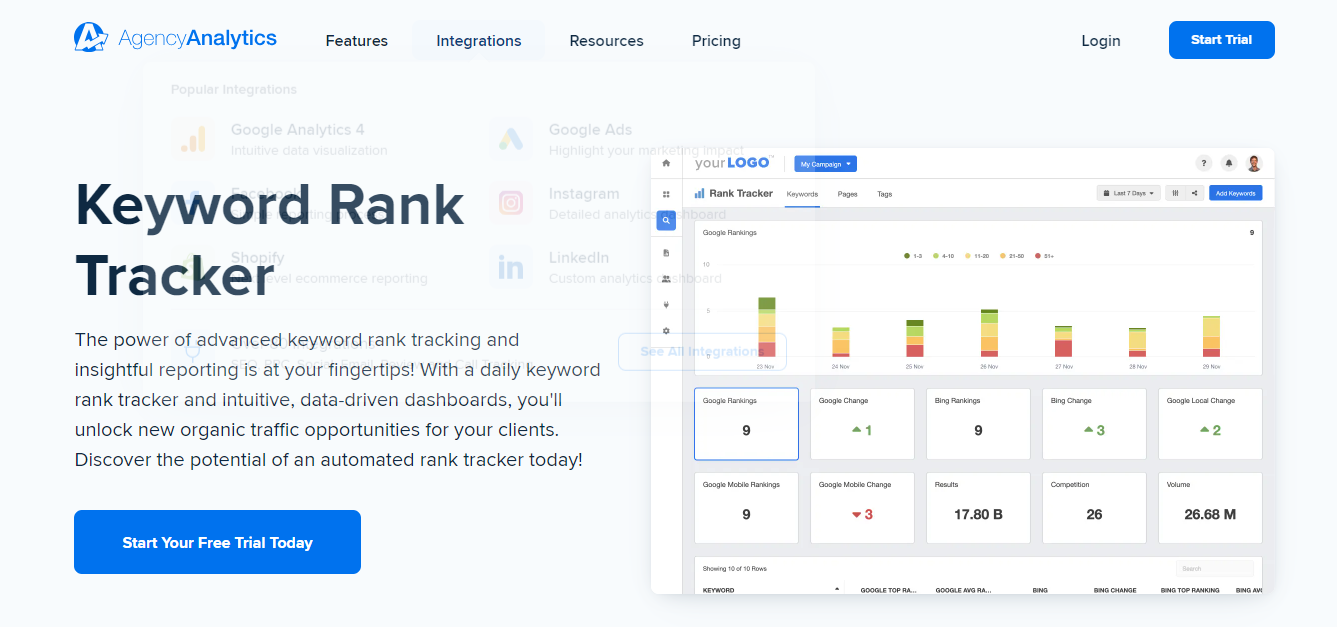Select the Volume stat card
1337x627 pixels.
coord(1210,508)
